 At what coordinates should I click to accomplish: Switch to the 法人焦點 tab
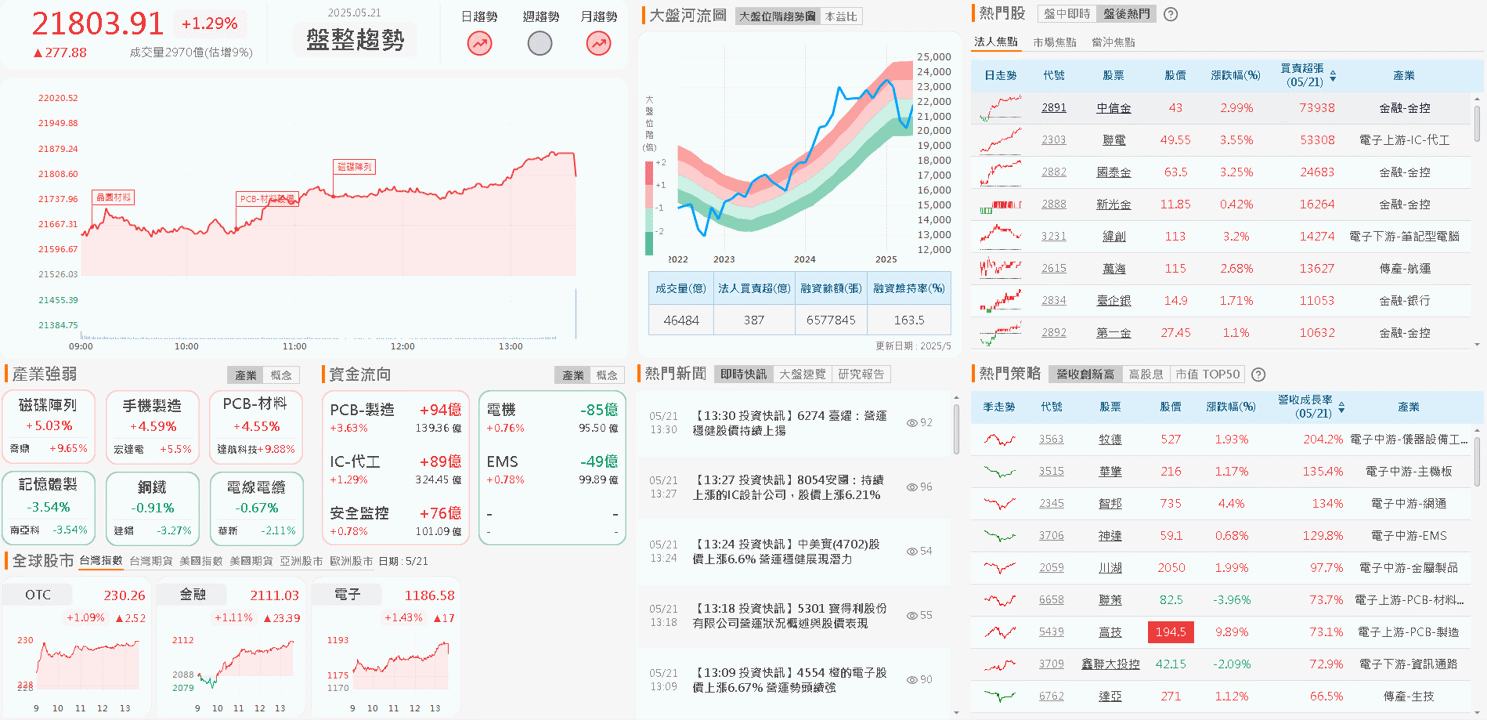tap(996, 42)
